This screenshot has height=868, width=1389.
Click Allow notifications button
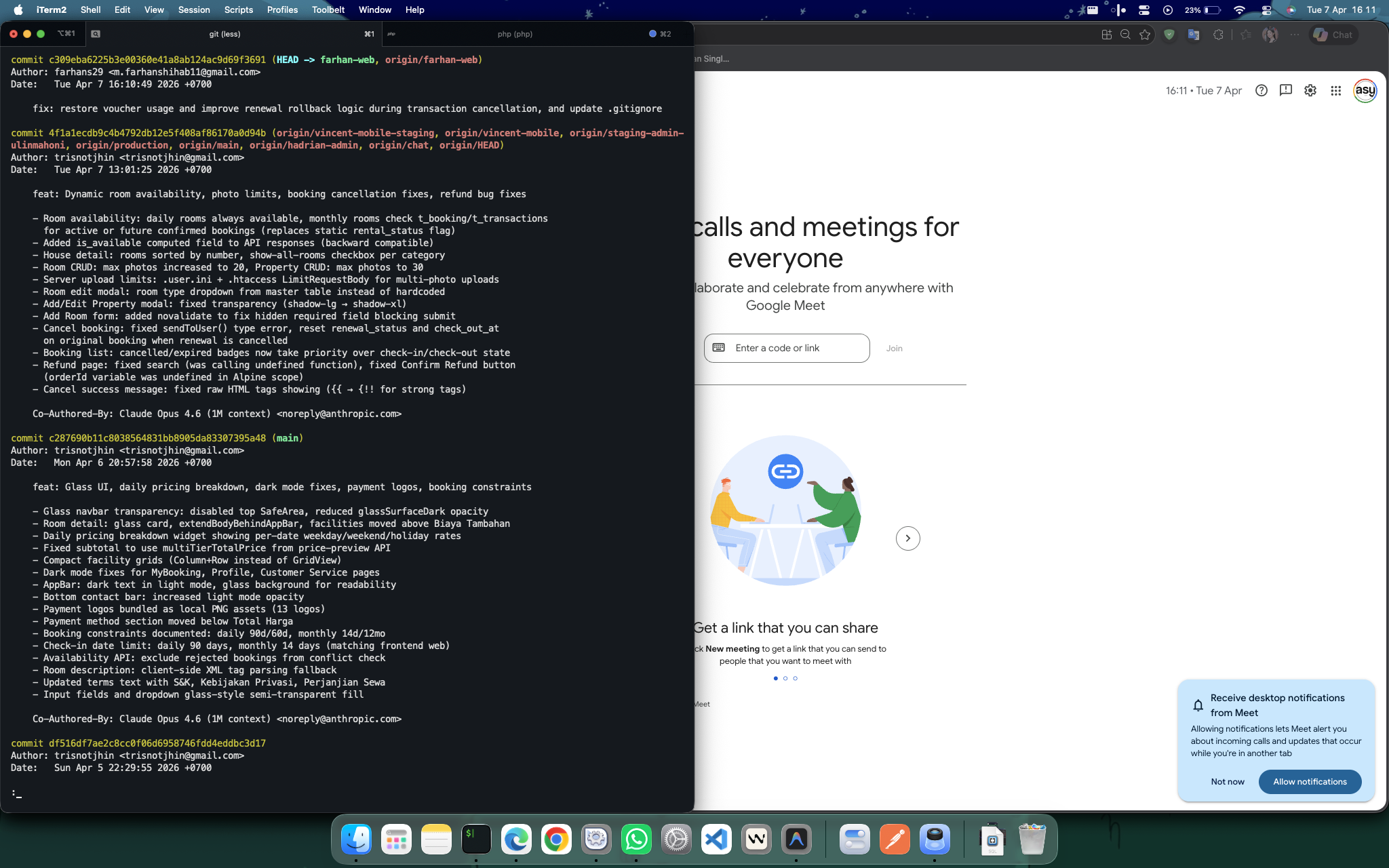(x=1310, y=782)
